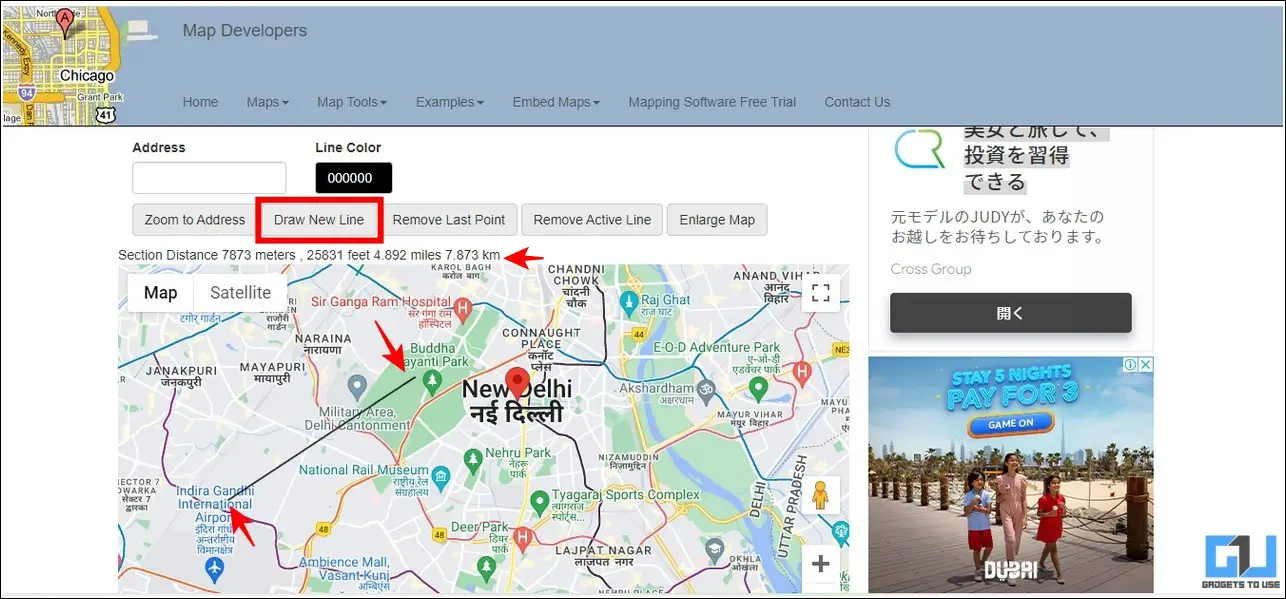Zoom in with the map plus icon
1286x599 pixels.
[x=821, y=564]
